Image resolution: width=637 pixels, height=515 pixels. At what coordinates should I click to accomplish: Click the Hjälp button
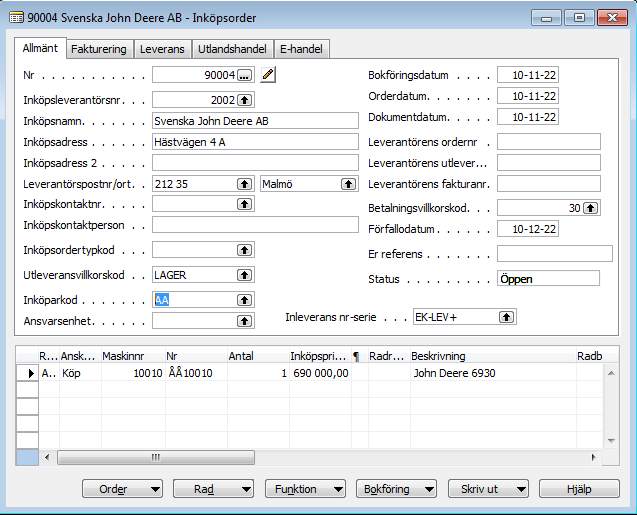pyautogui.click(x=579, y=489)
